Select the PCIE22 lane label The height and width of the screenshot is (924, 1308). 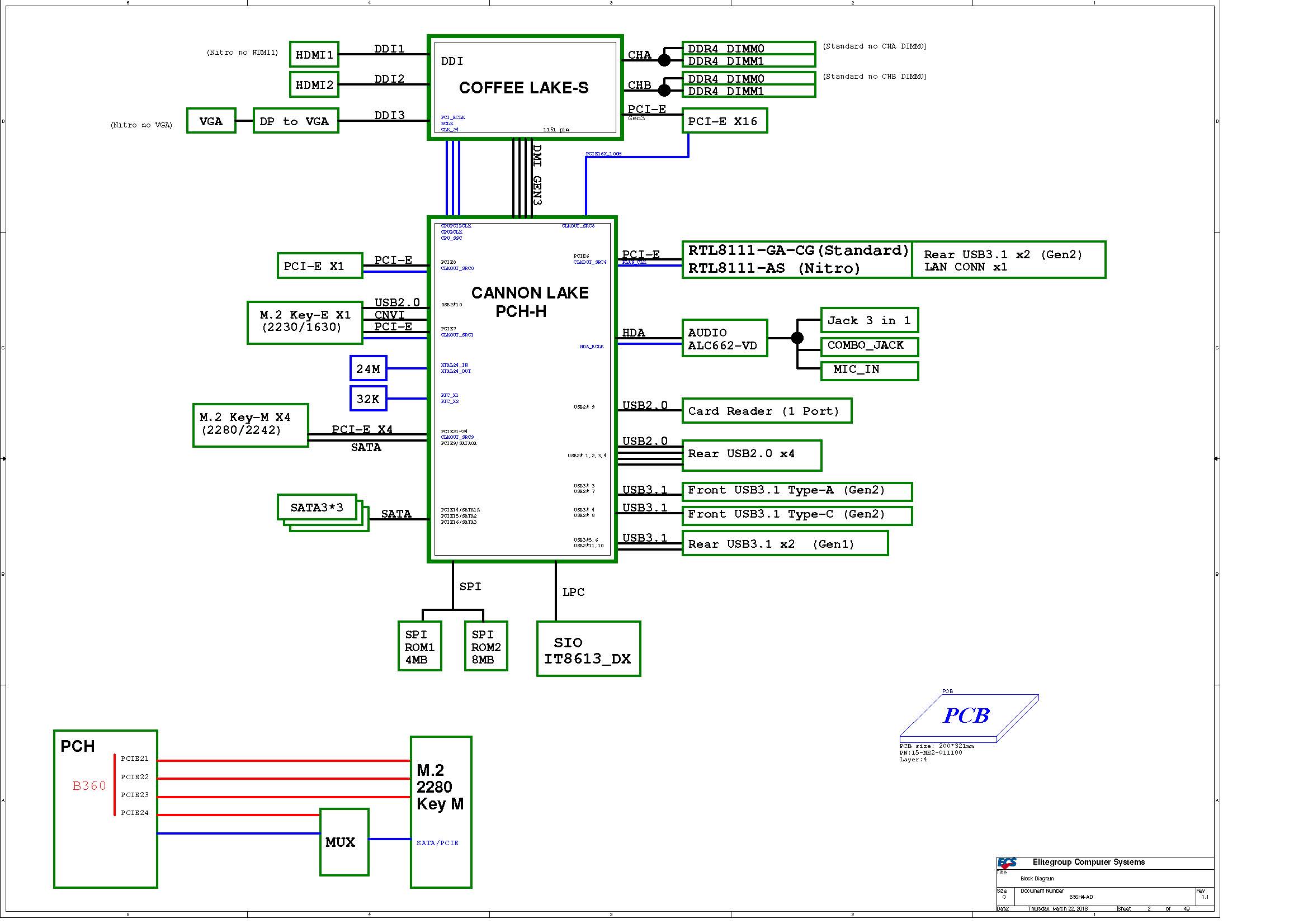coord(134,776)
